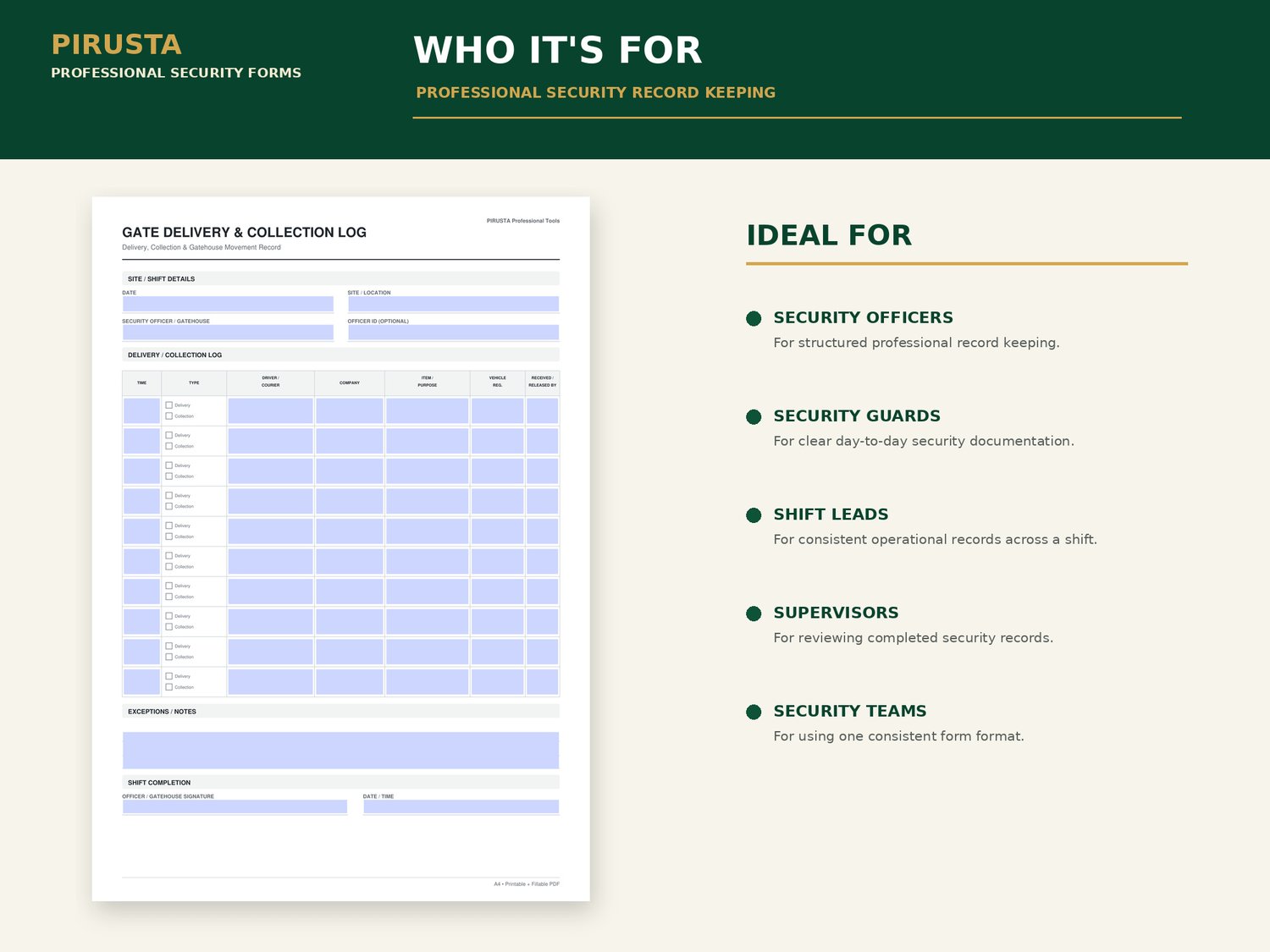Click 'For structured professional record keeping.' text
This screenshot has width=1270, height=952.
(916, 343)
